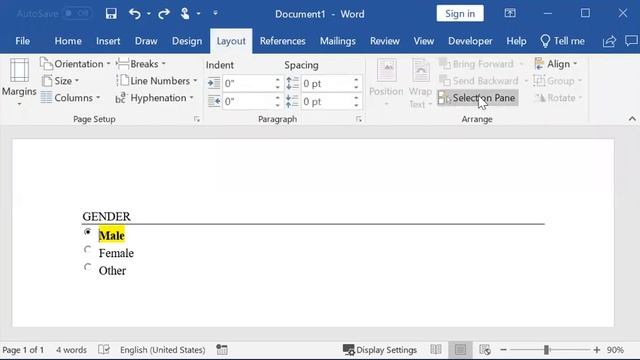Open the Help tab
Screen dimensions: 640x360
pyautogui.click(x=516, y=41)
